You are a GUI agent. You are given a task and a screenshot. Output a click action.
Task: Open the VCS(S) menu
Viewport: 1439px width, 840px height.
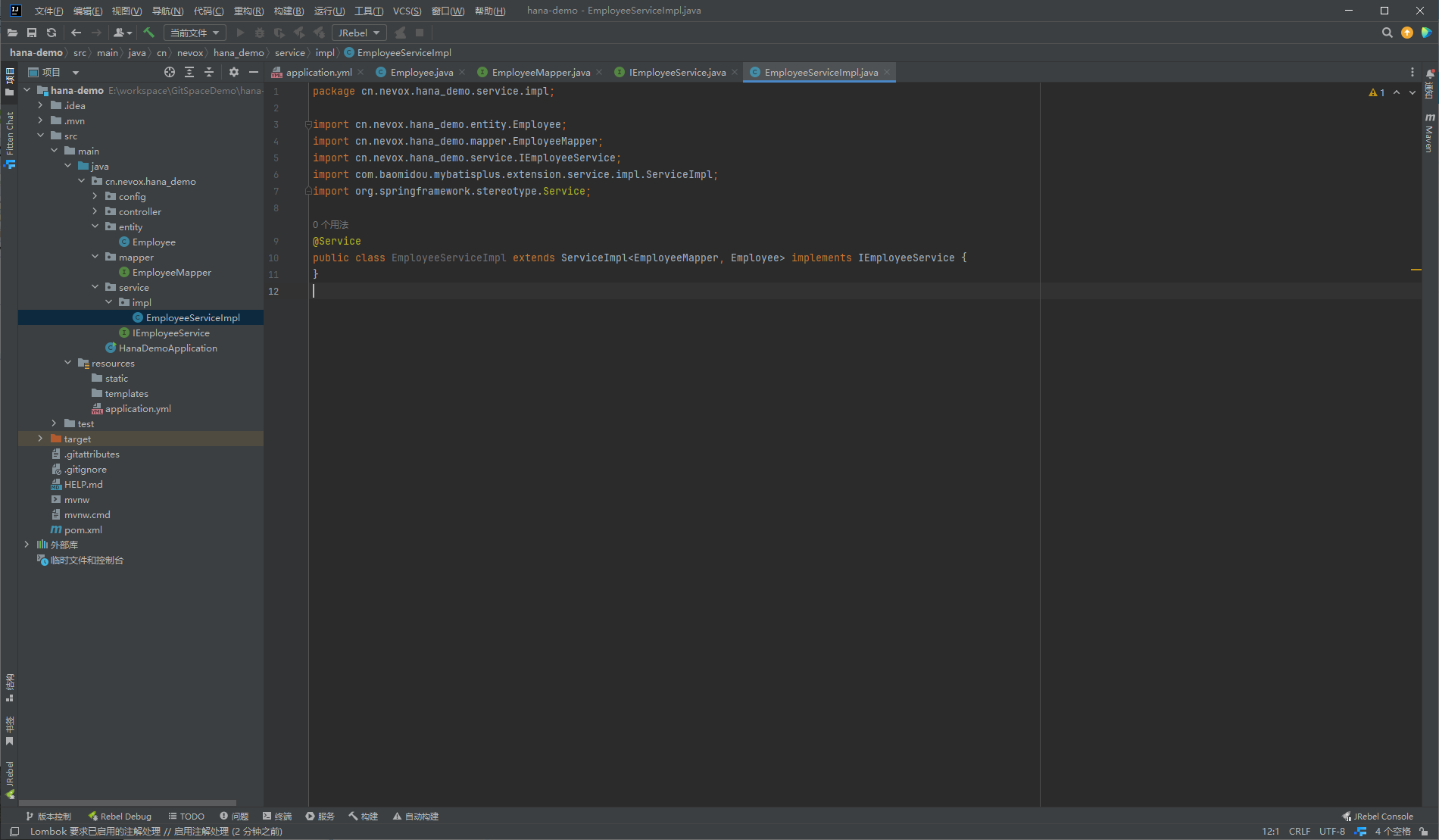pyautogui.click(x=407, y=11)
